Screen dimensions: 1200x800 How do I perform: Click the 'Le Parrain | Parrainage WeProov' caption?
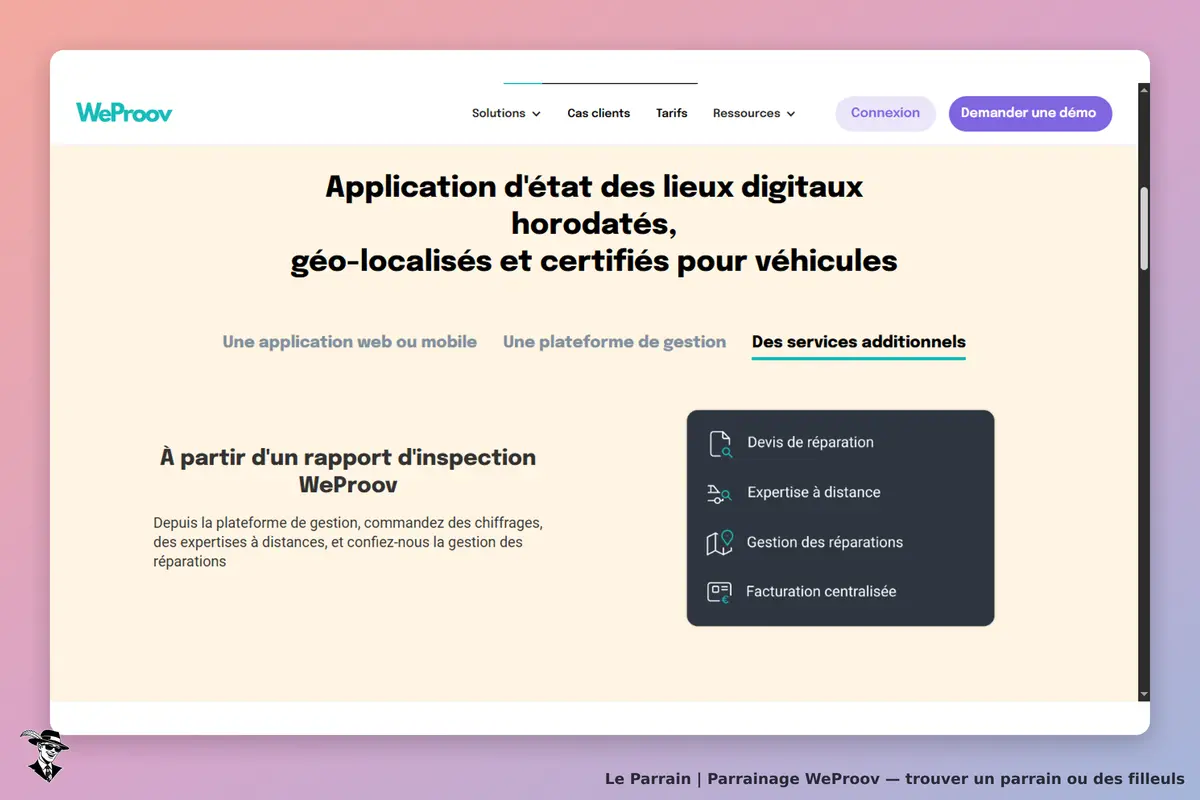[894, 778]
